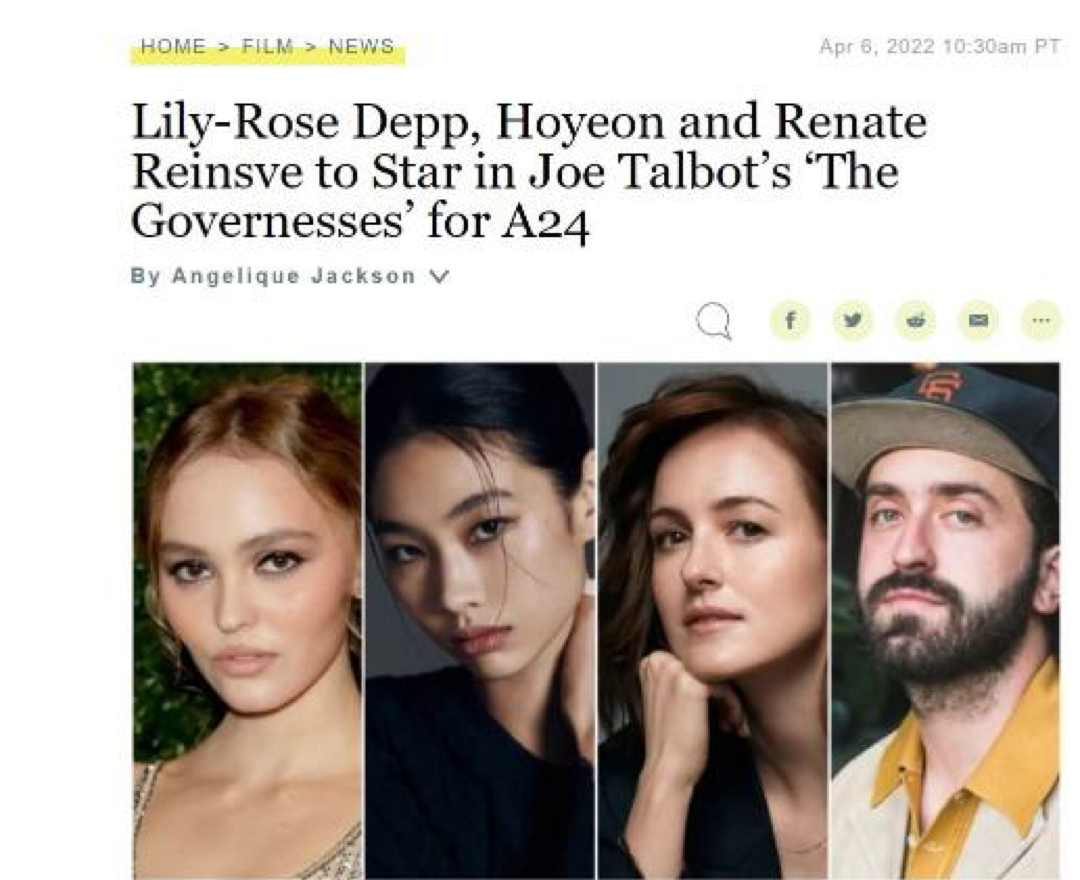Click the Apr 6, 2022 timestamp
The height and width of the screenshot is (880, 1080).
[939, 47]
